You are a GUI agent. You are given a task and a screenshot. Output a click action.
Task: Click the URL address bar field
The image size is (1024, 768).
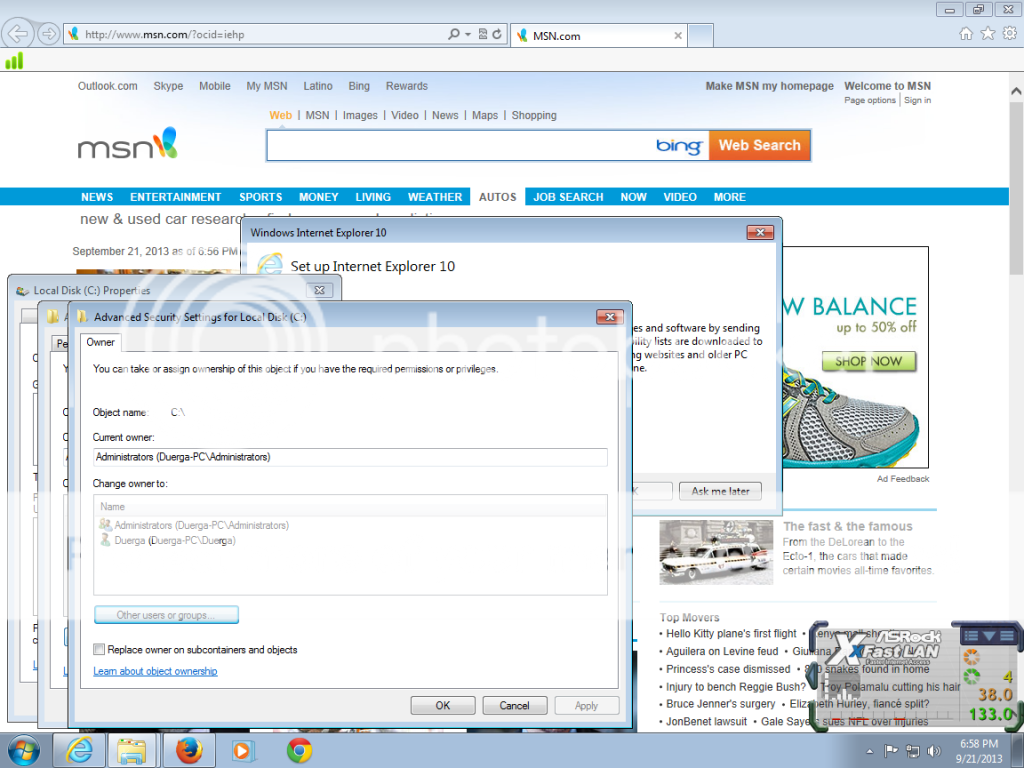click(261, 35)
